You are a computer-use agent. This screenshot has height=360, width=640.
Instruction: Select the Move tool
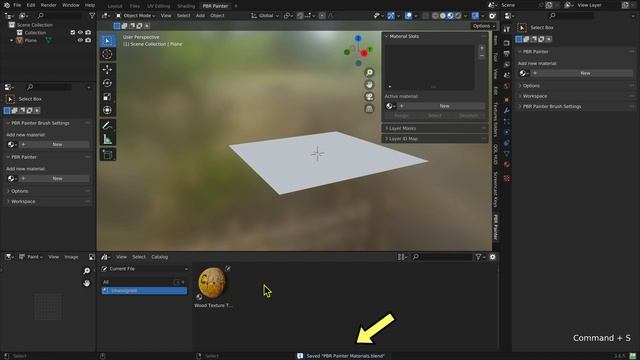click(108, 69)
